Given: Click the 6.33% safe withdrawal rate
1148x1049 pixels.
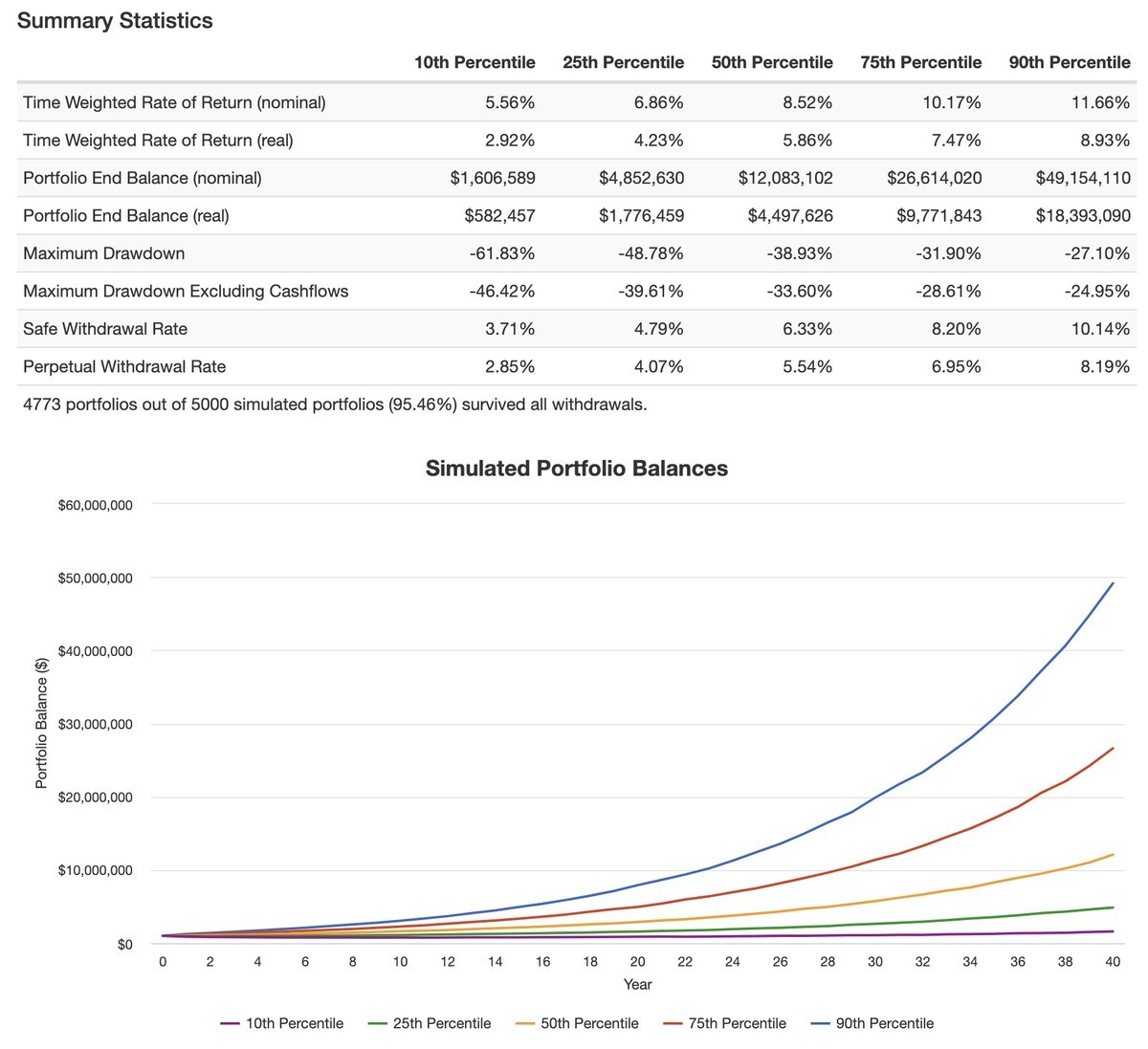Looking at the screenshot, I should click(808, 329).
